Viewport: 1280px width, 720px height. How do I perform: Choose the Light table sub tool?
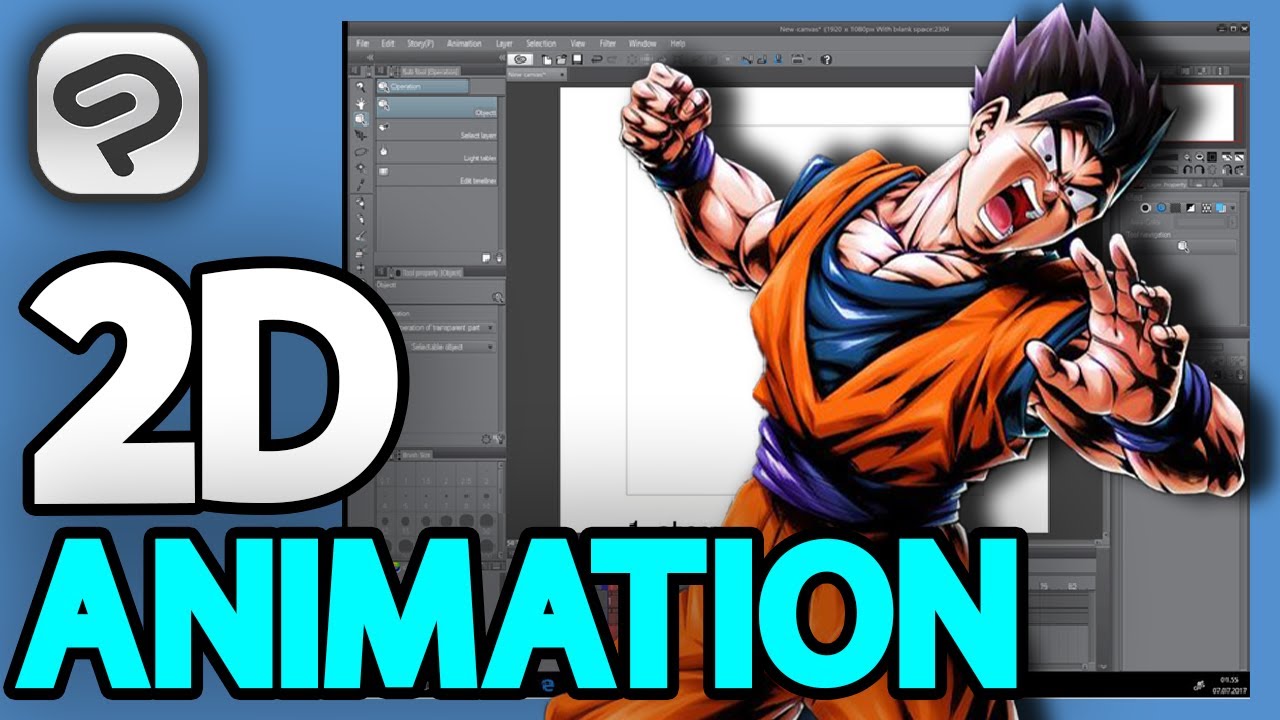(x=436, y=153)
